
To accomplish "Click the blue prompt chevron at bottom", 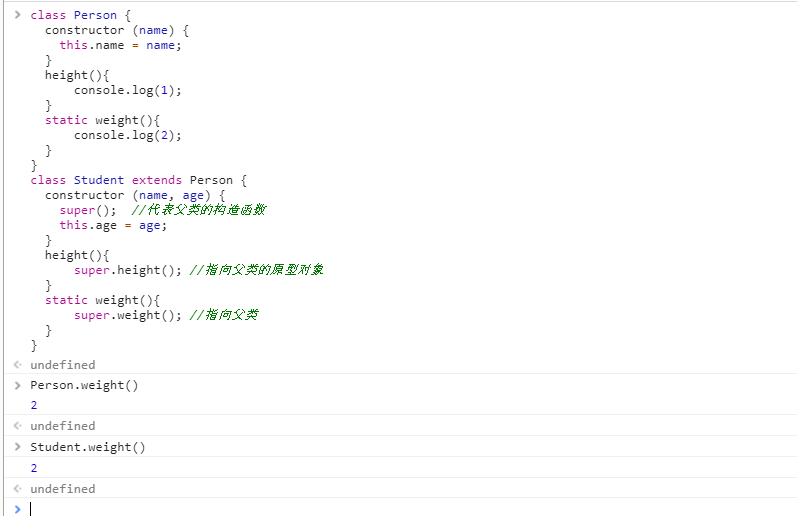I will click(18, 509).
